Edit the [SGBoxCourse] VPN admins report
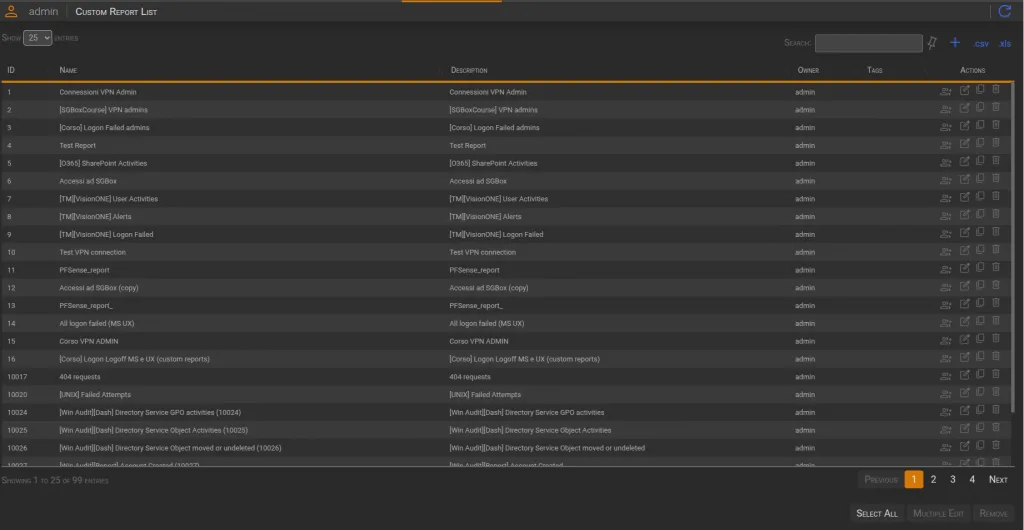 click(x=965, y=108)
